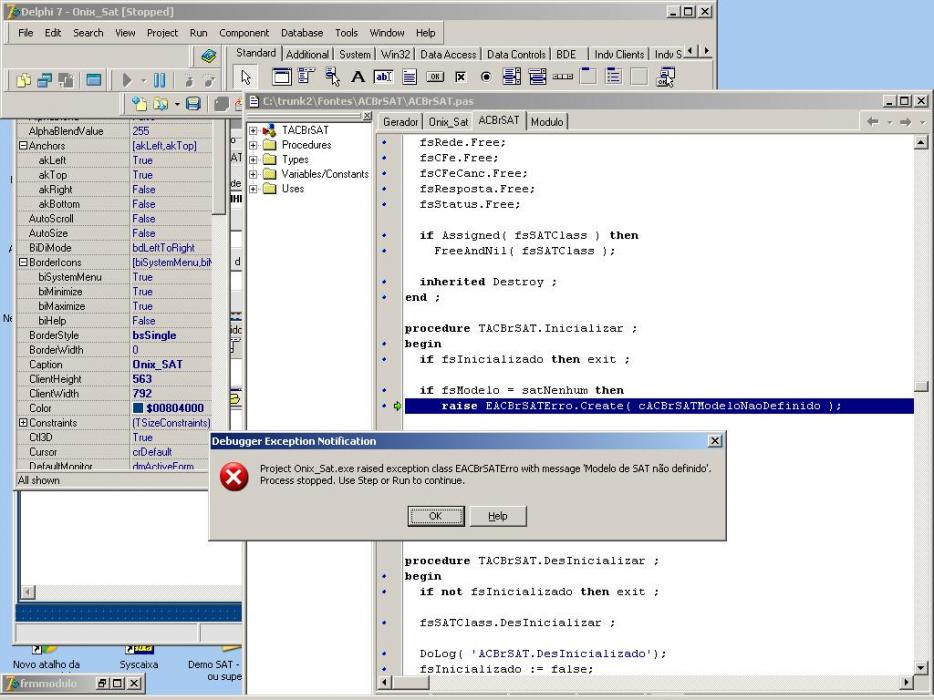
Task: Pick the Memo component icon
Action: tap(409, 77)
